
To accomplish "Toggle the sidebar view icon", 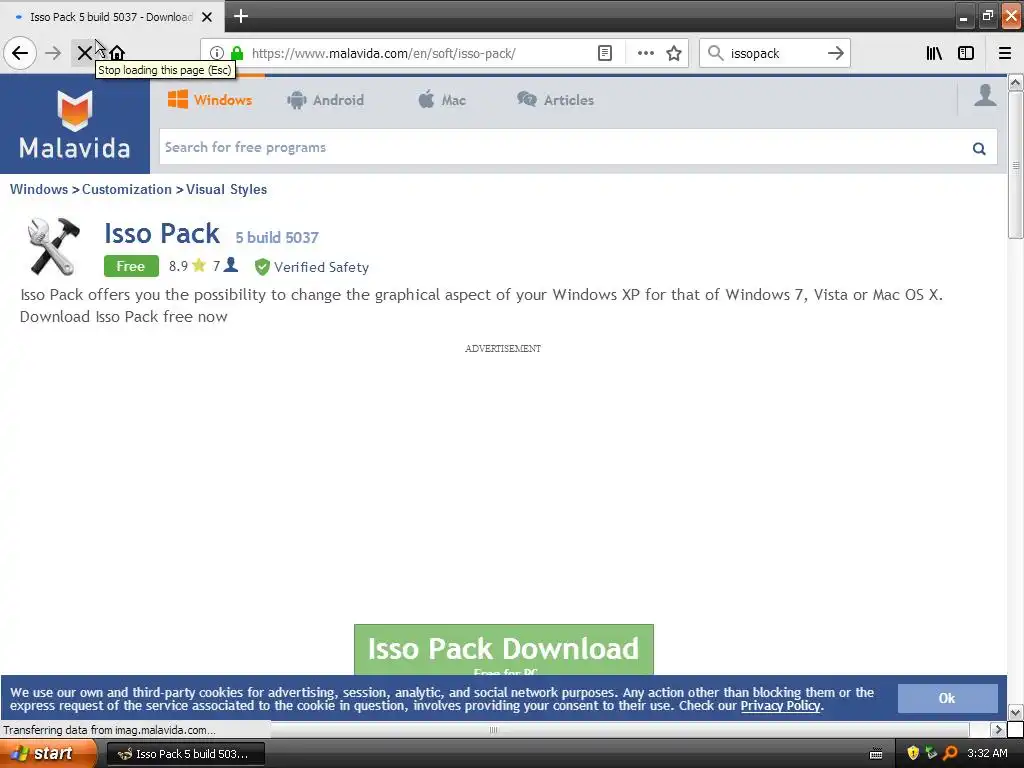I will 966,53.
